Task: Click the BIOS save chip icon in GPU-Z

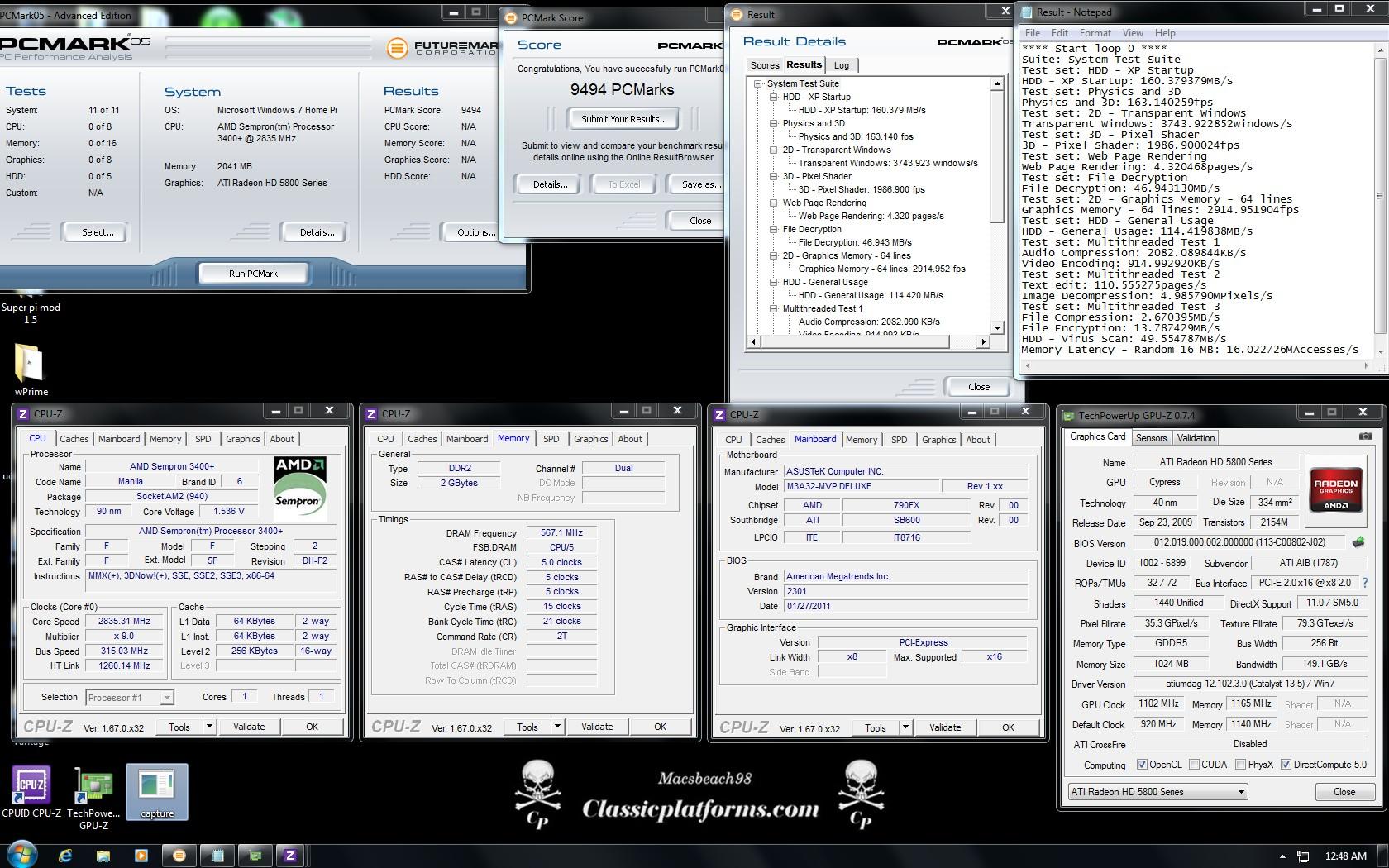Action: (x=1358, y=543)
